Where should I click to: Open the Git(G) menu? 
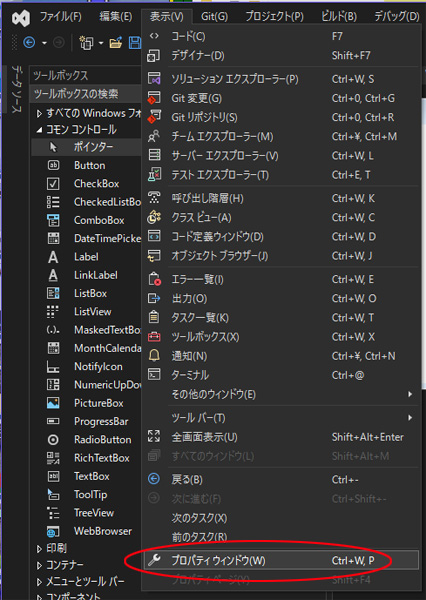[214, 17]
